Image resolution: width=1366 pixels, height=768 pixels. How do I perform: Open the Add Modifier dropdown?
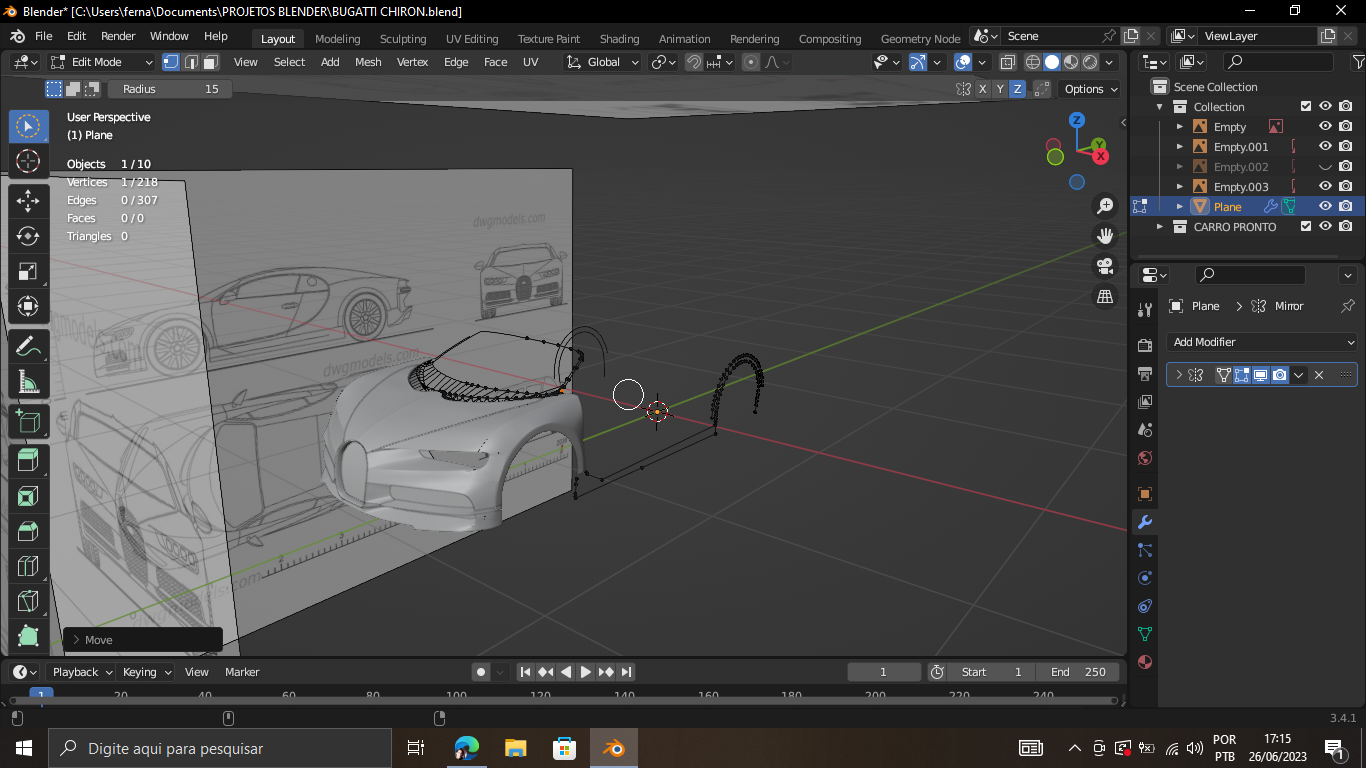[1262, 342]
